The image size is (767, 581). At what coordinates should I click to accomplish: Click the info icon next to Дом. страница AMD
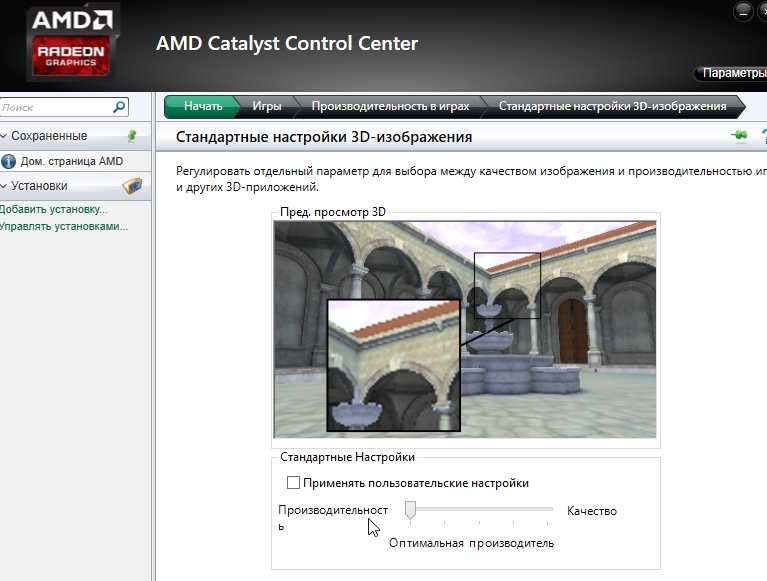(8, 161)
